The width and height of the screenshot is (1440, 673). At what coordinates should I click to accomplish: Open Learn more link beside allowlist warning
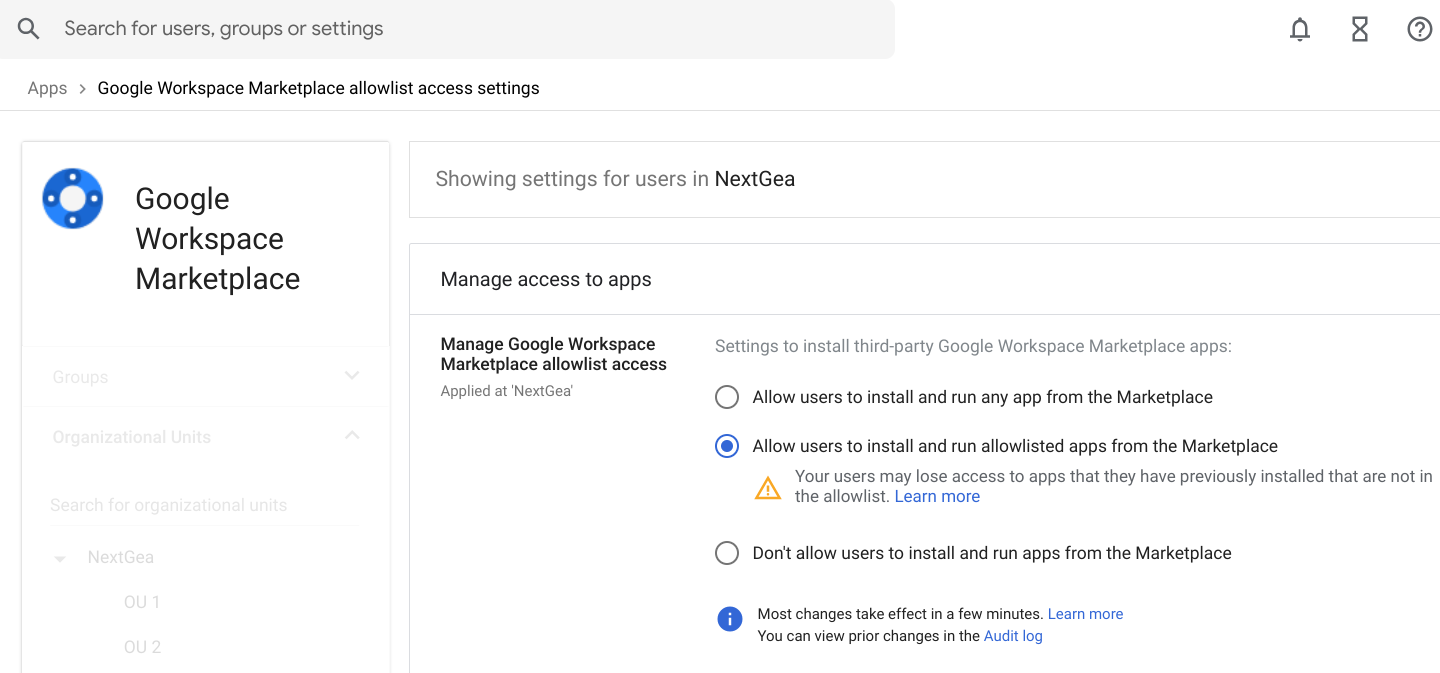[937, 496]
